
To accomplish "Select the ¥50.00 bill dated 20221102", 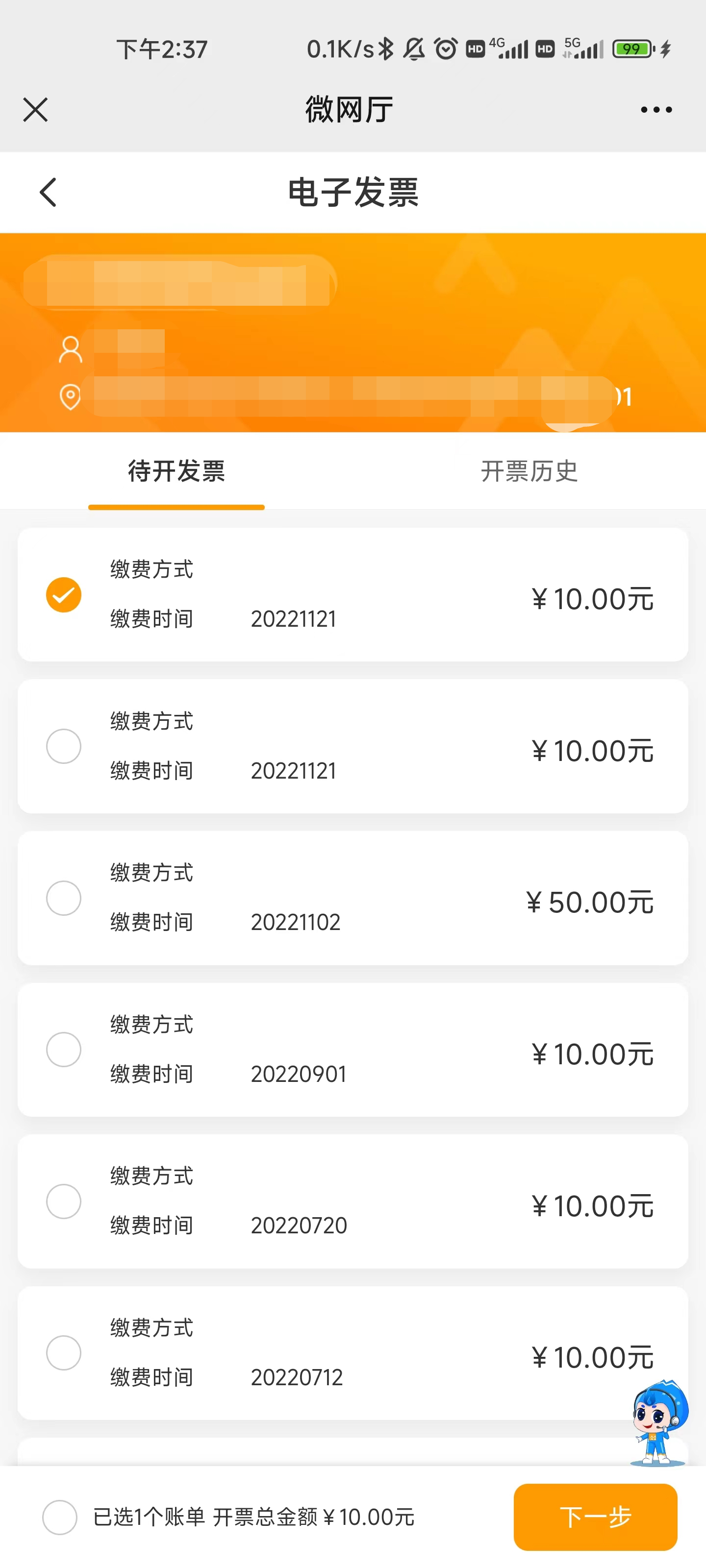I will pos(64,898).
